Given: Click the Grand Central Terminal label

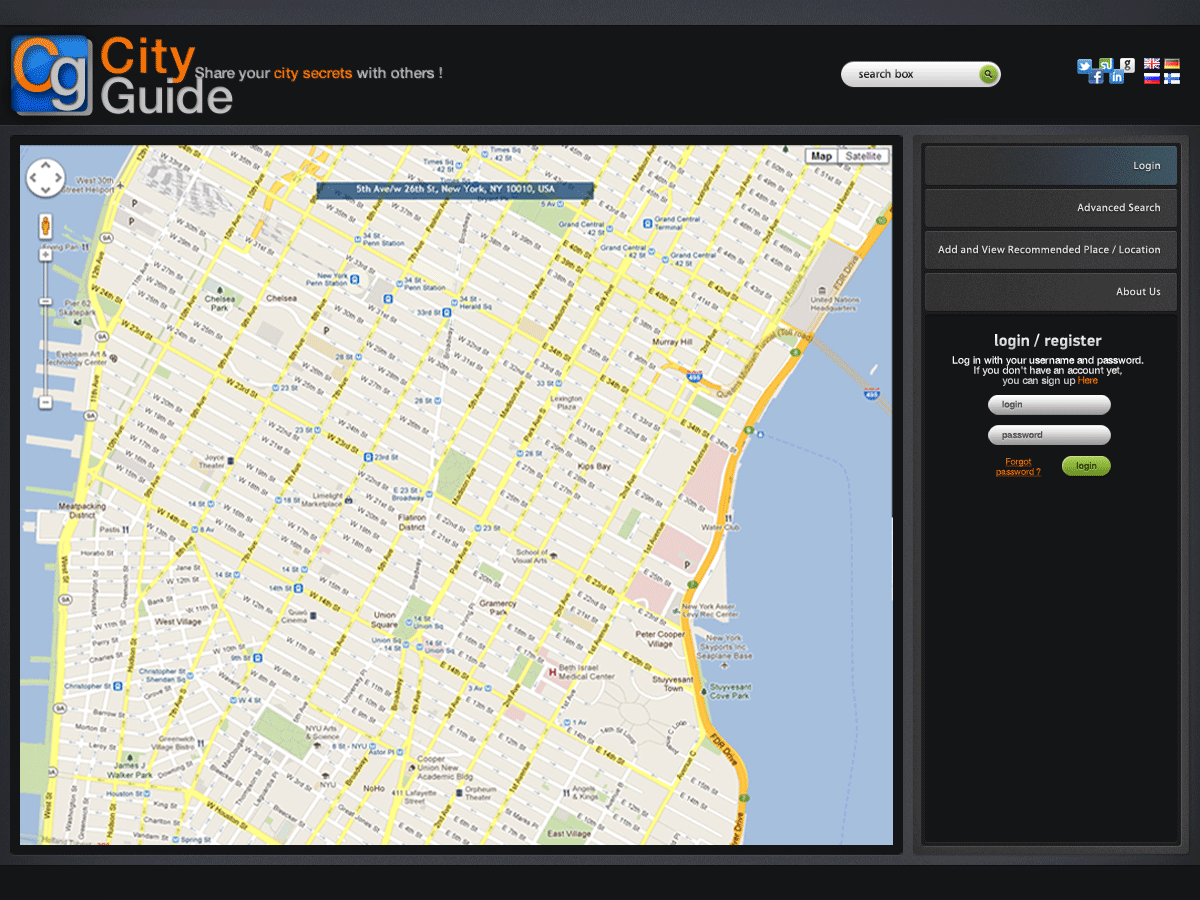Looking at the screenshot, I should pyautogui.click(x=677, y=222).
